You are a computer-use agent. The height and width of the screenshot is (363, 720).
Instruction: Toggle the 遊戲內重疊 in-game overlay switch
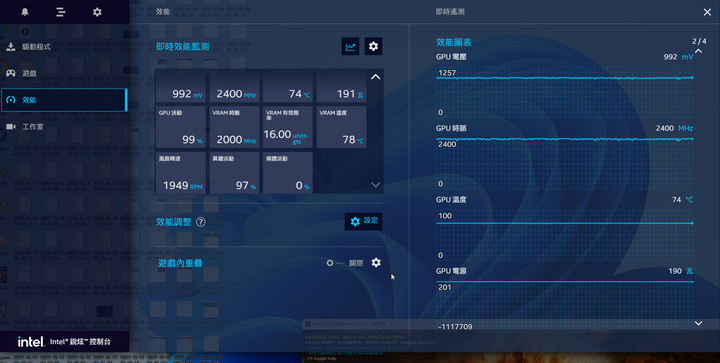(x=336, y=263)
